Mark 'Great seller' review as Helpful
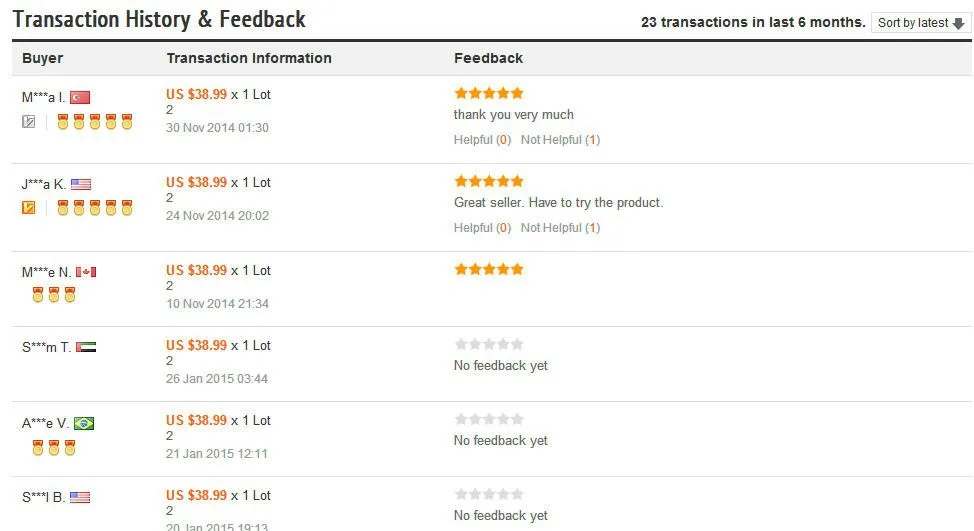The image size is (974, 531). pyautogui.click(x=482, y=228)
